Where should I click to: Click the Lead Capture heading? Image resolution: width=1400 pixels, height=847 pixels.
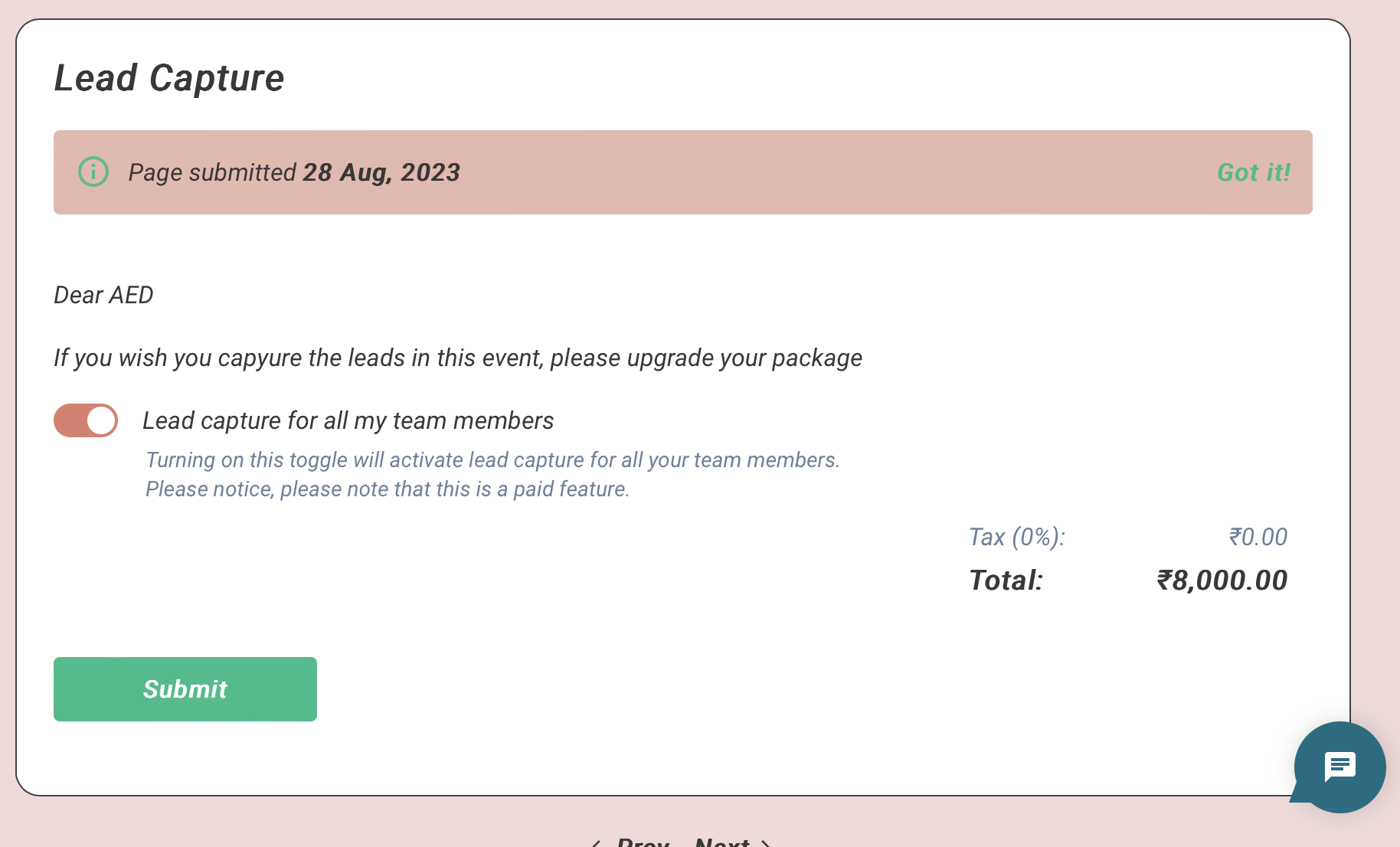pyautogui.click(x=169, y=78)
